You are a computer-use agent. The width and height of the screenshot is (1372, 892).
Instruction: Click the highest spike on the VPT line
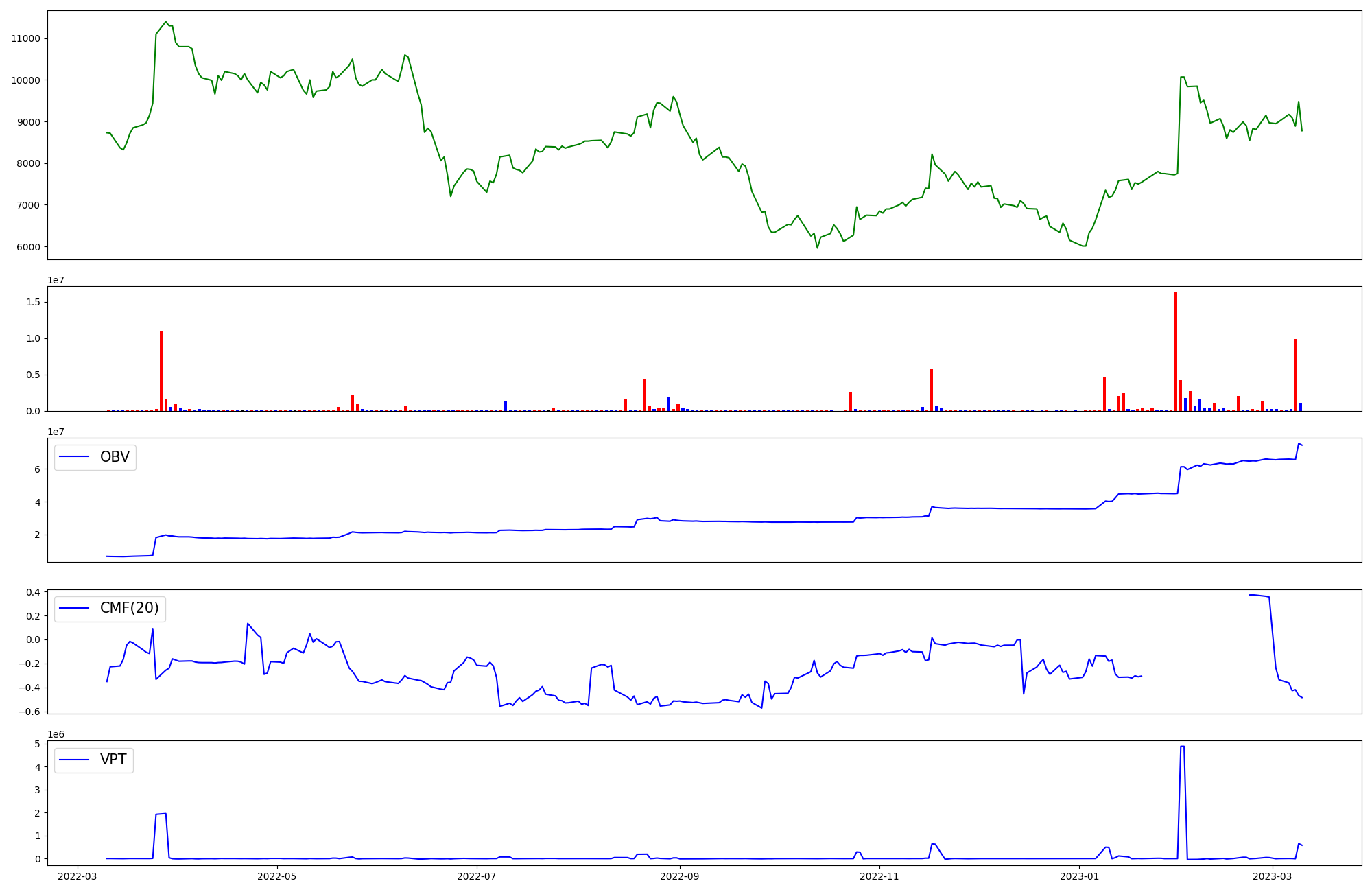click(x=1182, y=747)
